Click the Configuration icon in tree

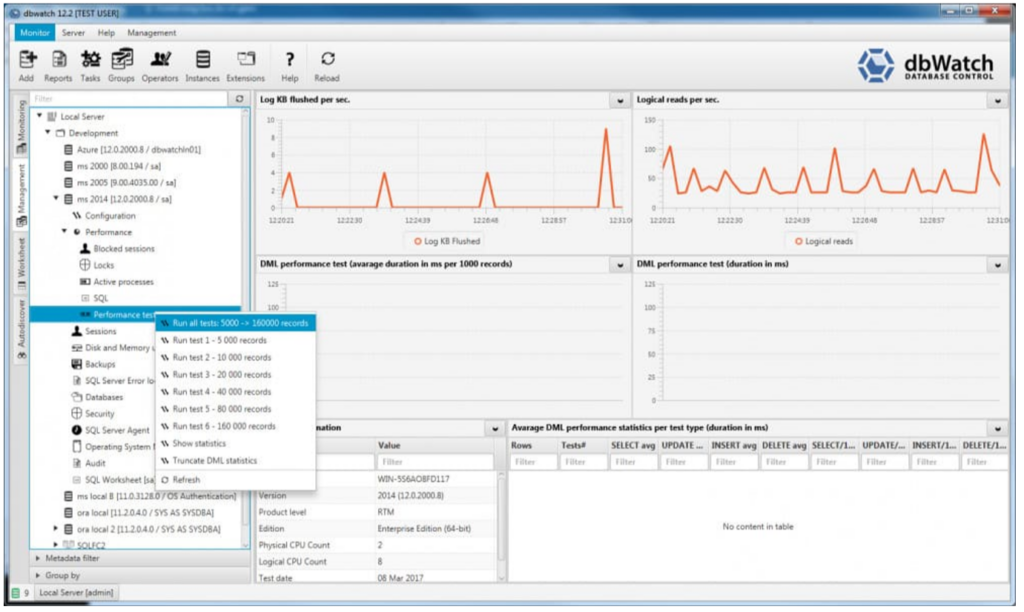click(76, 216)
